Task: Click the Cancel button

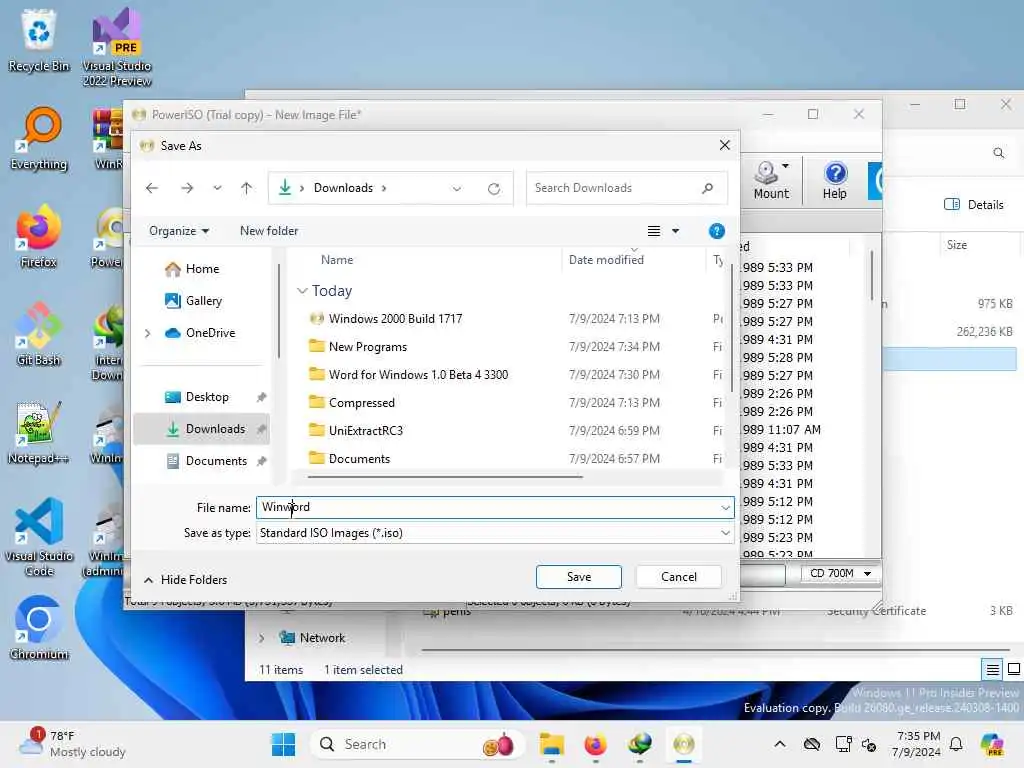Action: pos(679,577)
